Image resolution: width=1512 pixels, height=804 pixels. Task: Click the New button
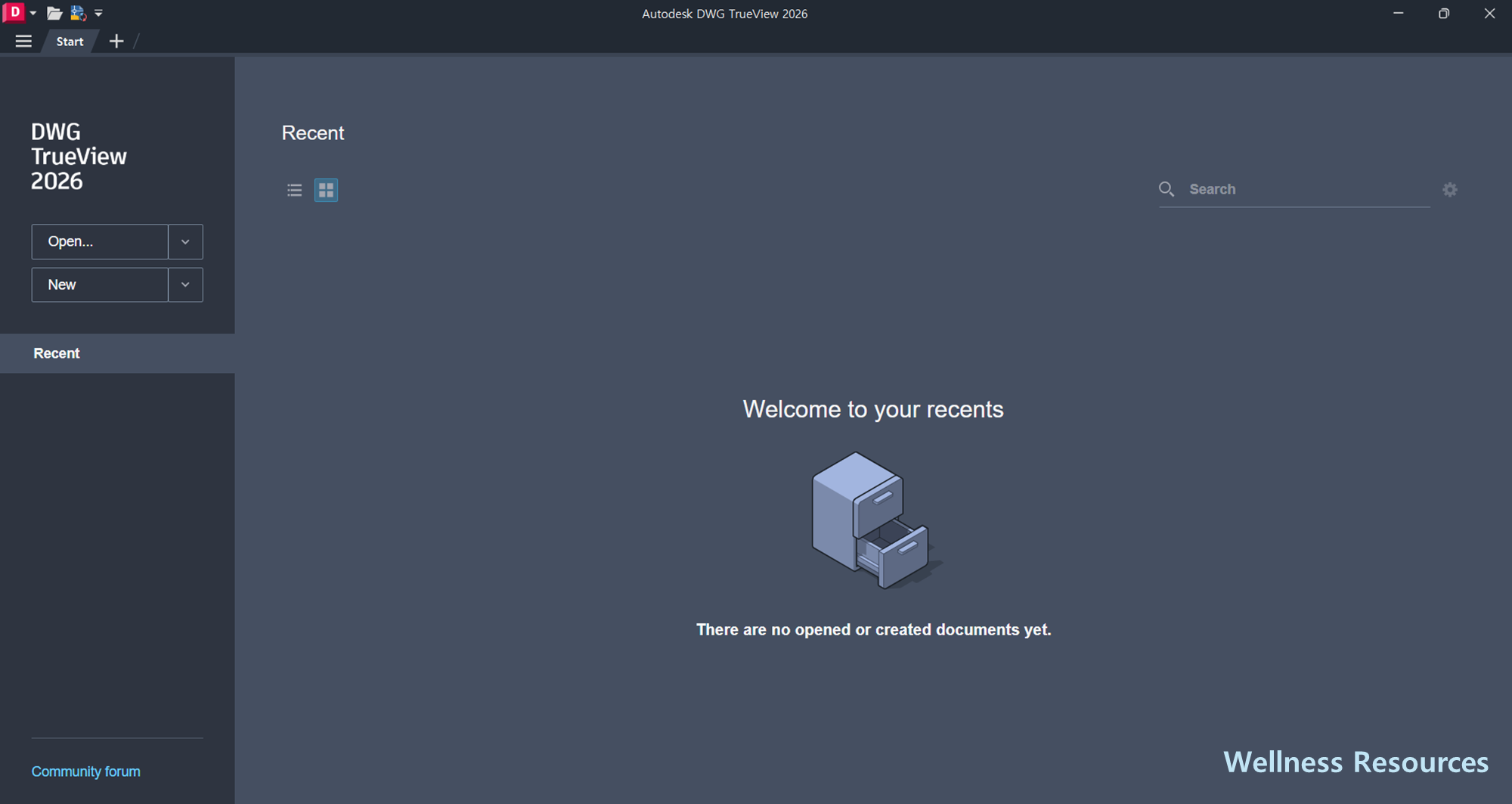[x=99, y=284]
